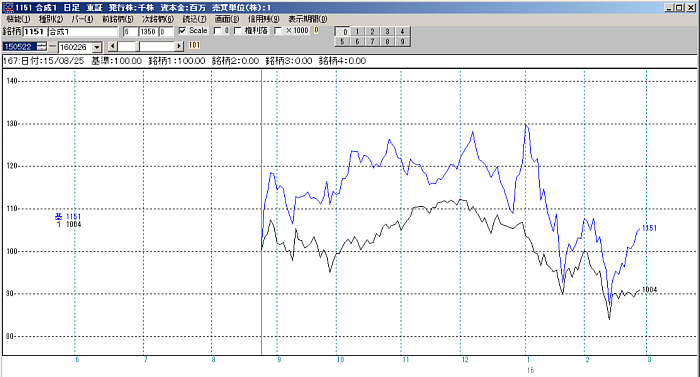The width and height of the screenshot is (700, 377).
Task: Toggle the ×1000 checkbox
Action: coord(278,31)
